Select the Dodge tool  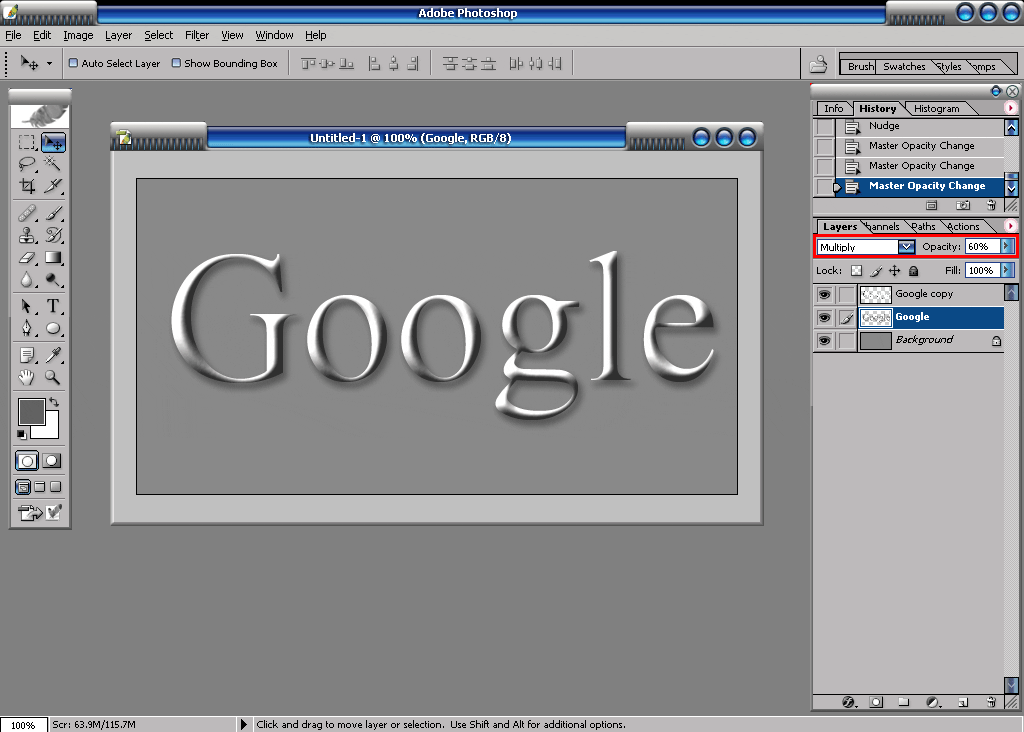coord(53,280)
